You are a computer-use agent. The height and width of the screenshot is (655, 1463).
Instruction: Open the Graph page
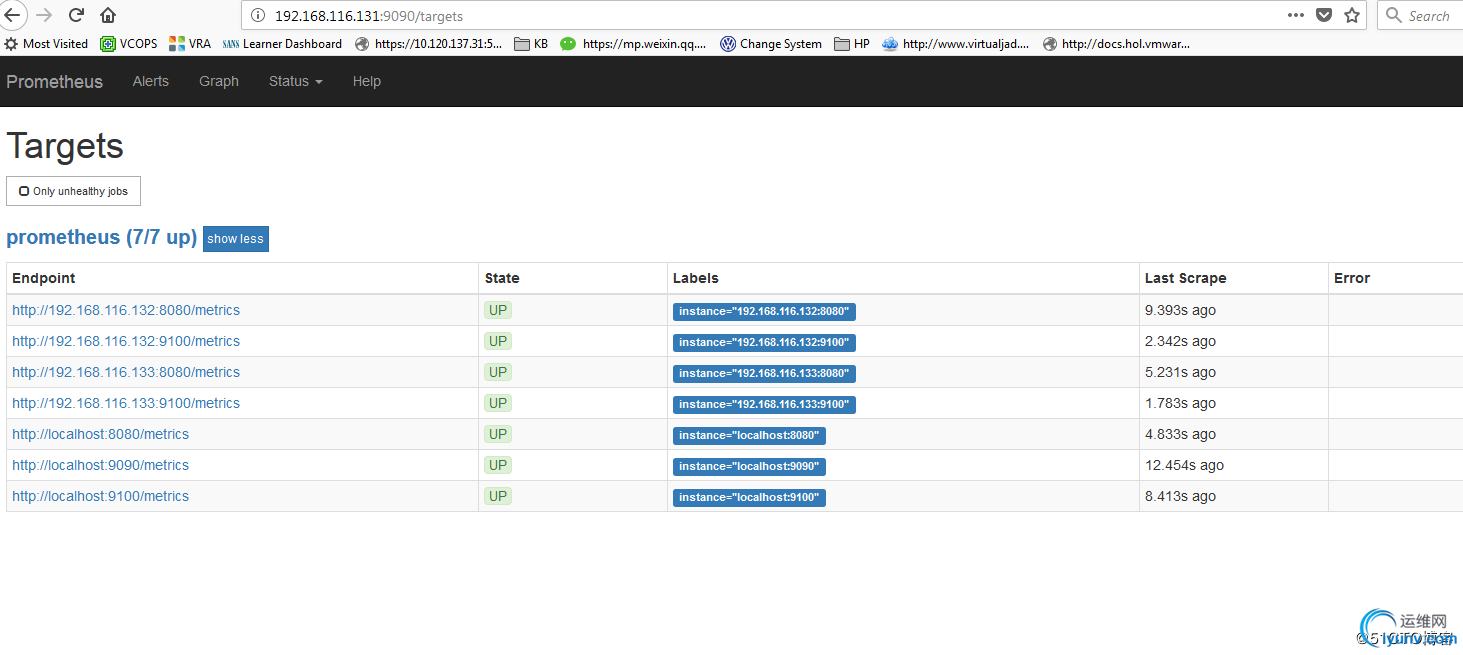point(219,81)
